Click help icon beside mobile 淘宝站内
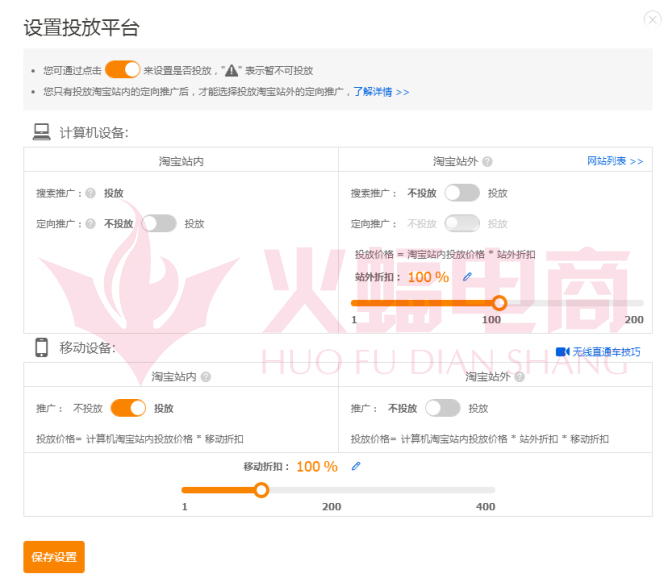 206,377
